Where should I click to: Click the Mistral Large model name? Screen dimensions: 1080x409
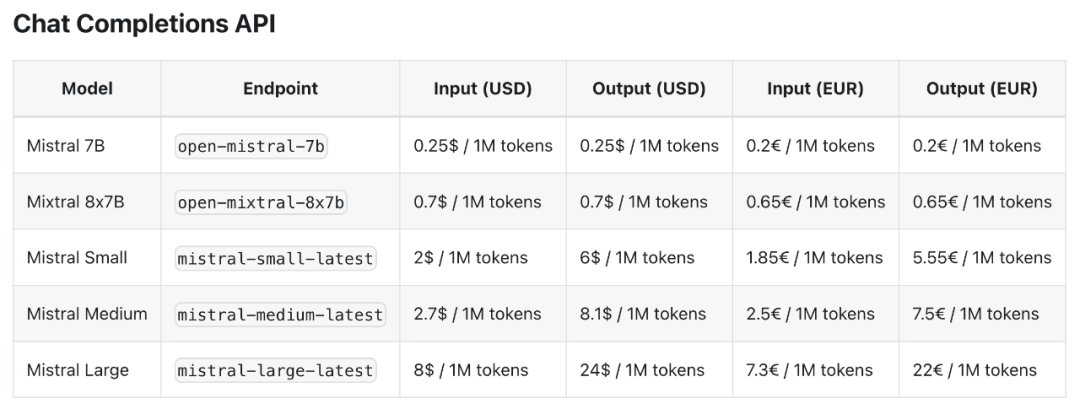coord(78,370)
